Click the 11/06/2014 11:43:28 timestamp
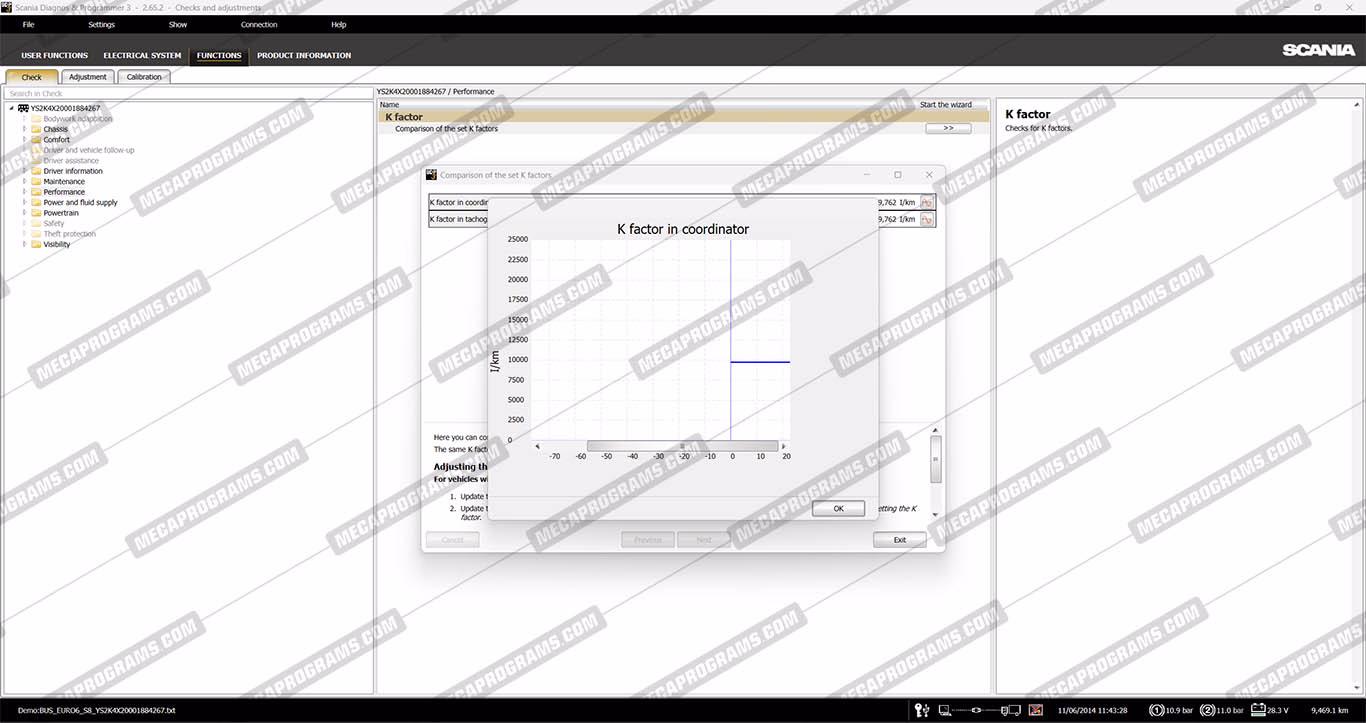Viewport: 1366px width, 723px height. 1093,710
